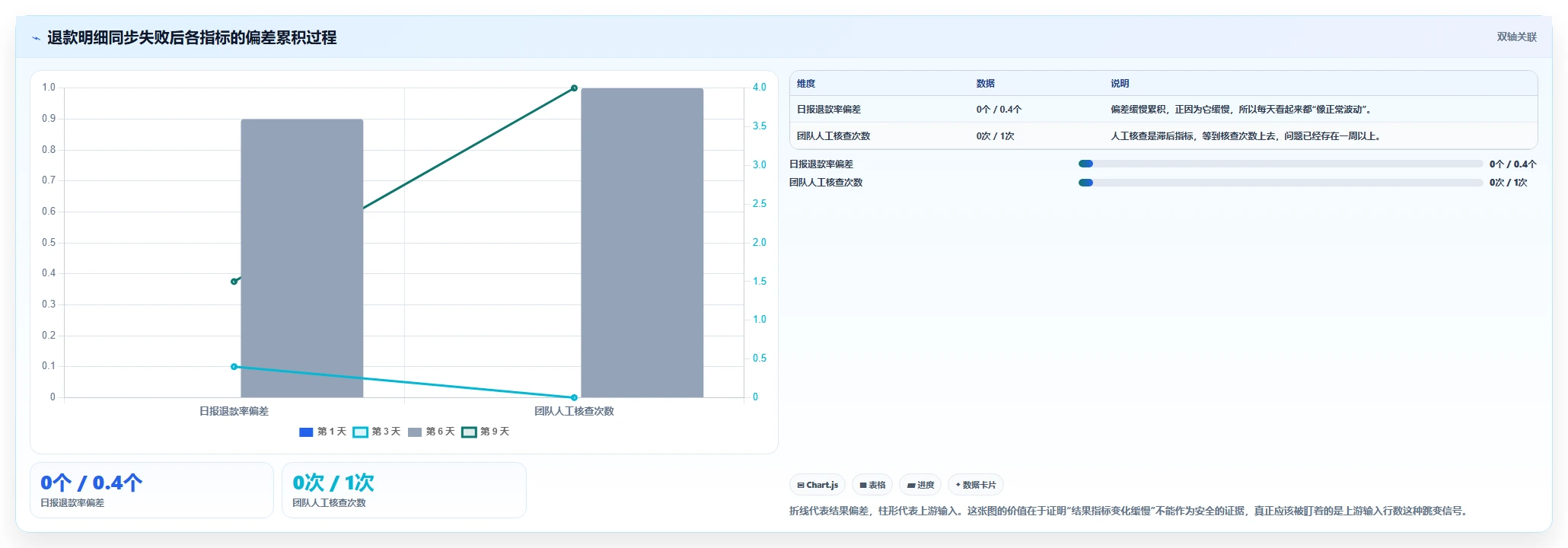Click the title 退款明细同步失败后各指标的偏差累积过程
This screenshot has height=548, width=1568.
pos(192,37)
